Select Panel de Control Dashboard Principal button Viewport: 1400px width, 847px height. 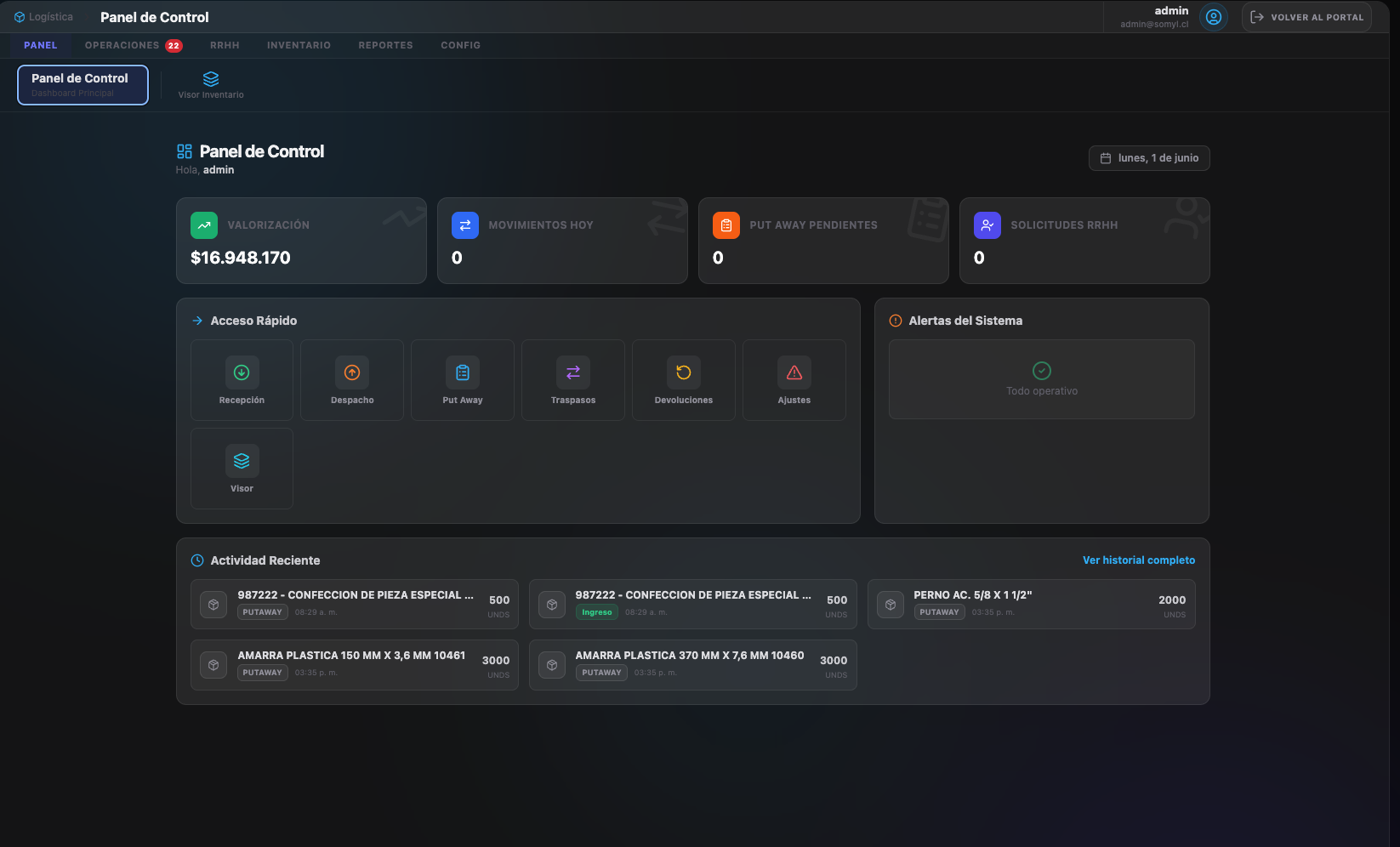coord(83,85)
